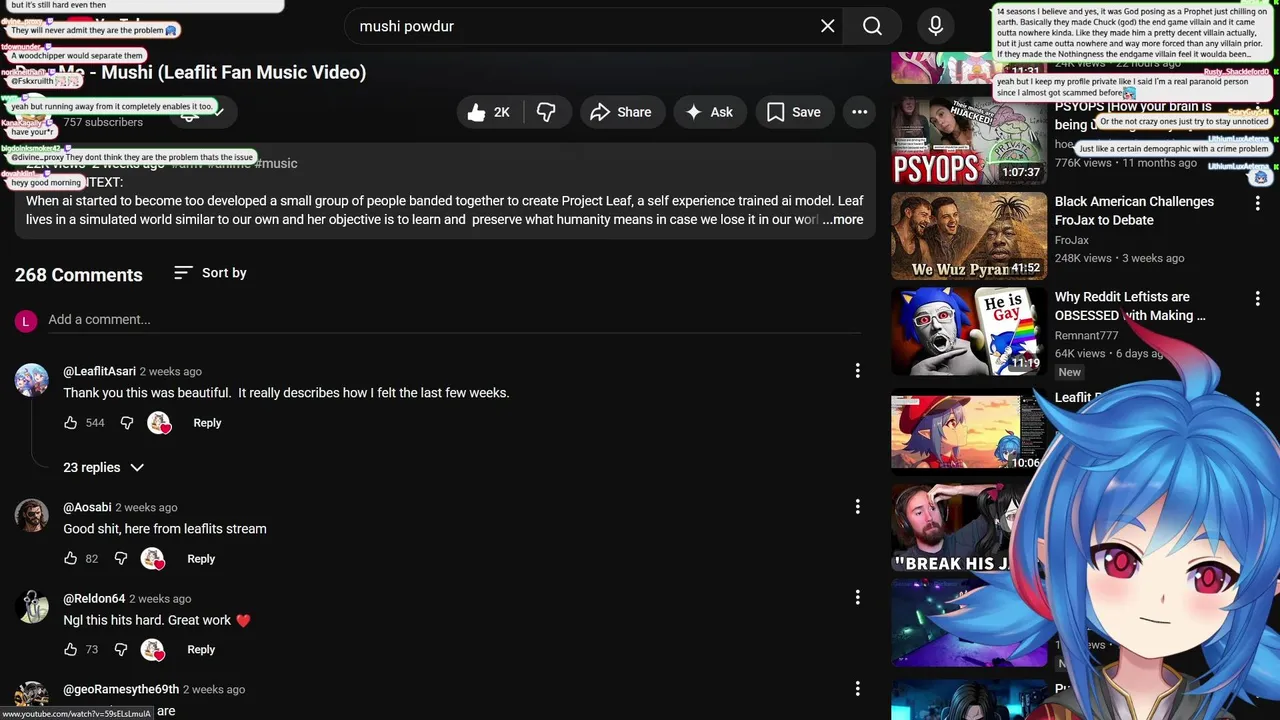Click the @LeaflitAsari profile avatar
This screenshot has height=720, width=1280.
32,380
